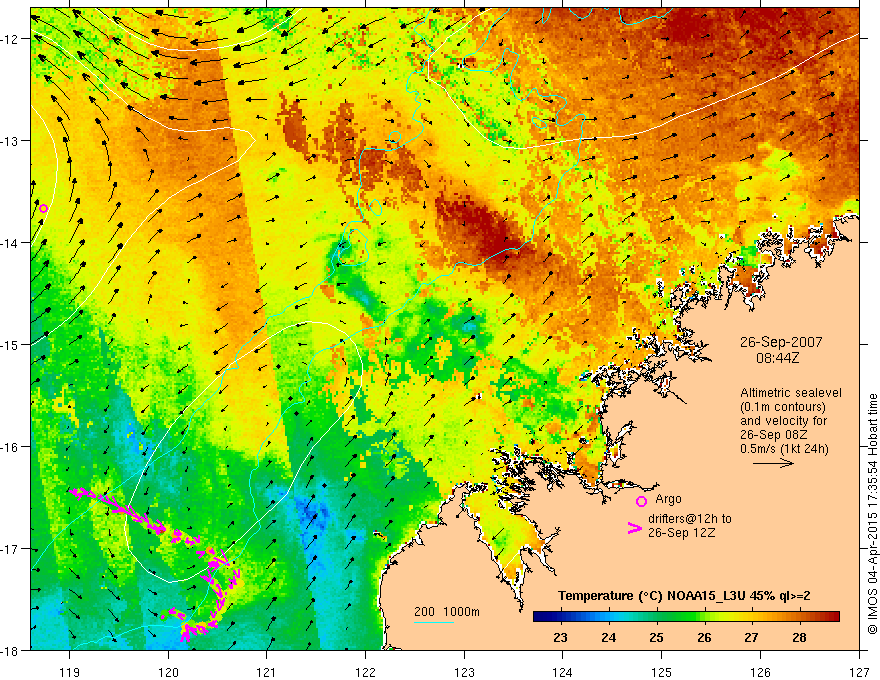
Task: Click the 'Altimetric sealevel' text
Action: pyautogui.click(x=791, y=393)
